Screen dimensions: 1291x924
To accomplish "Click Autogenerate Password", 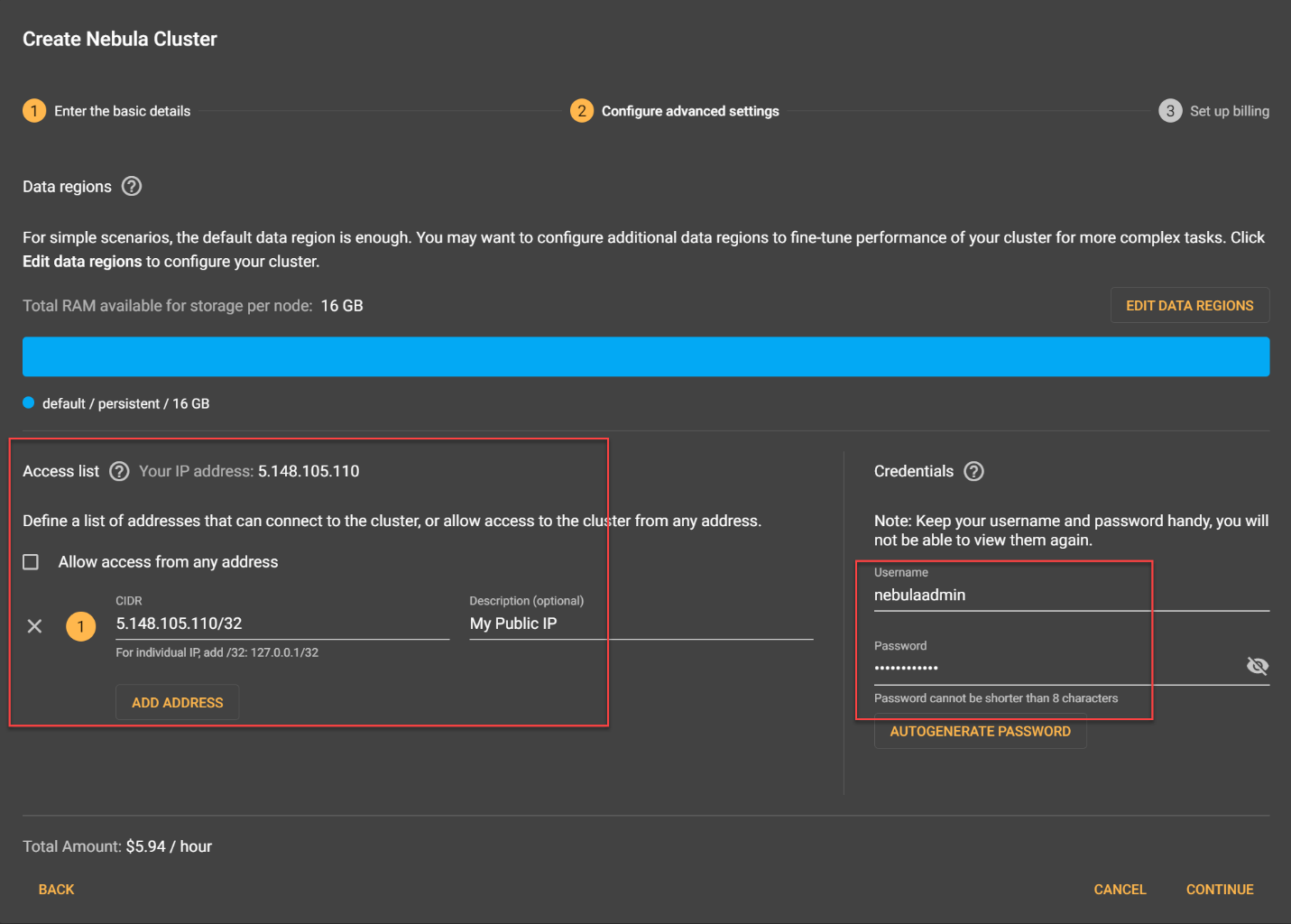I will [980, 731].
